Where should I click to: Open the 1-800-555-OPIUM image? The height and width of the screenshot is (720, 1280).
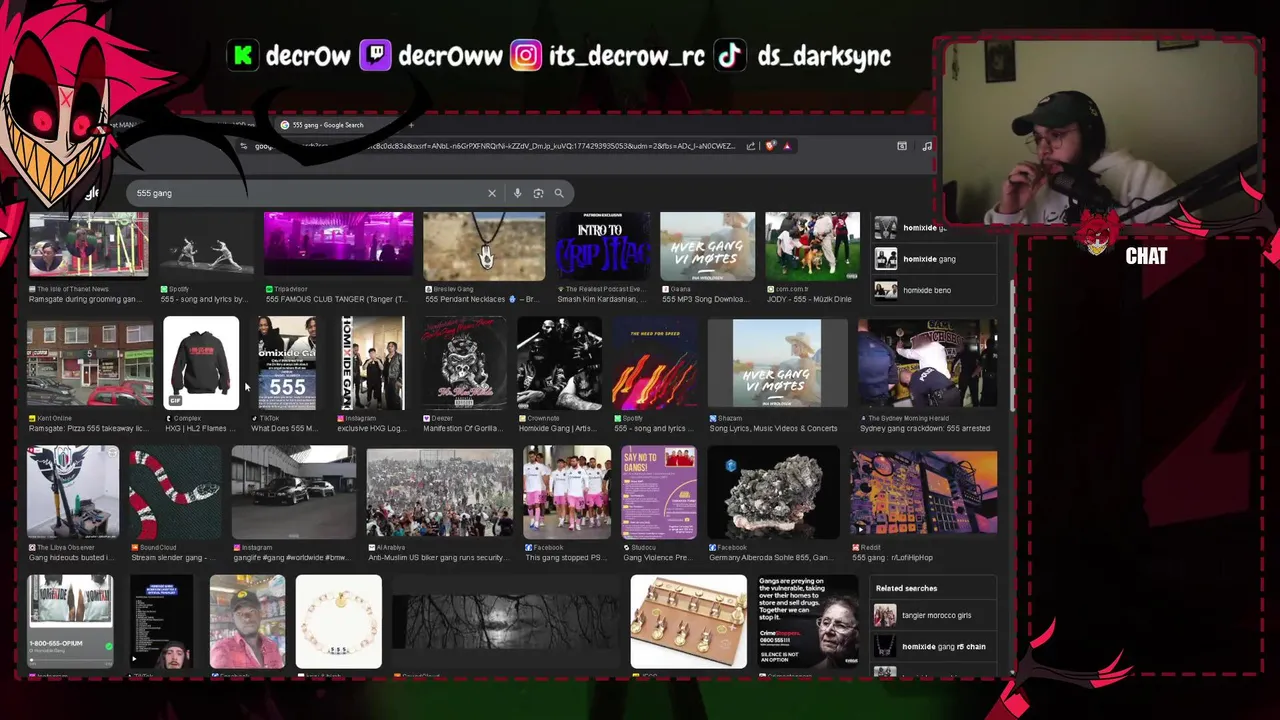tap(70, 621)
